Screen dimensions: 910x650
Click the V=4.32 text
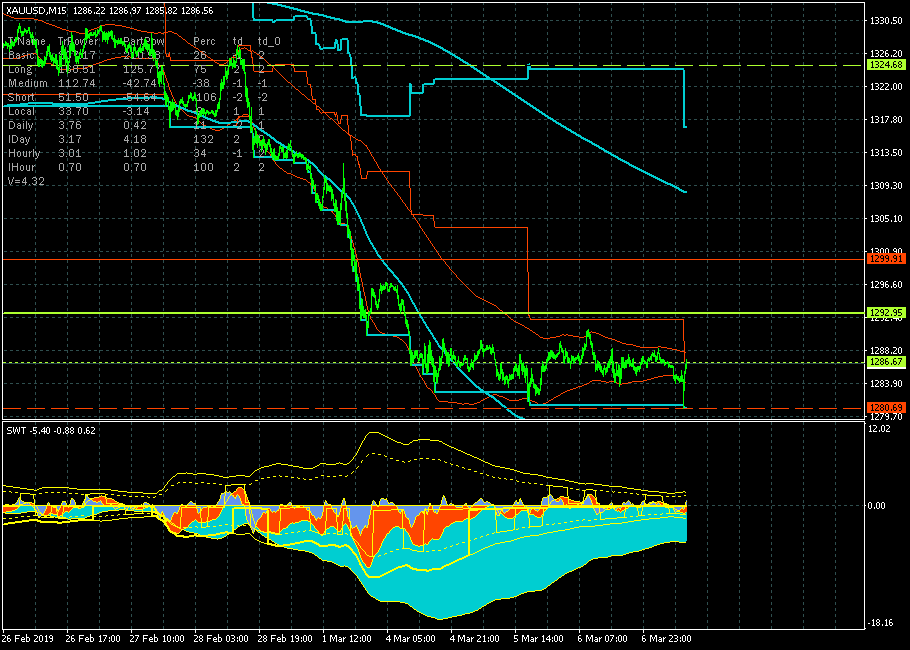(x=26, y=181)
